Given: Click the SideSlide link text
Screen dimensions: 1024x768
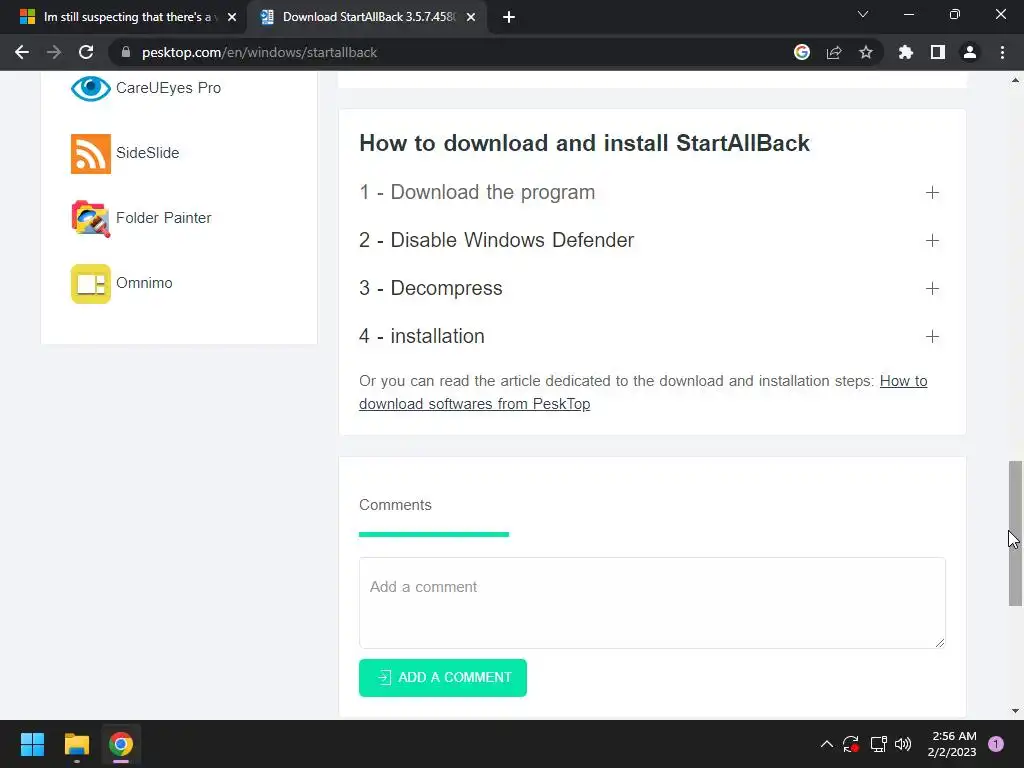Looking at the screenshot, I should (x=148, y=153).
